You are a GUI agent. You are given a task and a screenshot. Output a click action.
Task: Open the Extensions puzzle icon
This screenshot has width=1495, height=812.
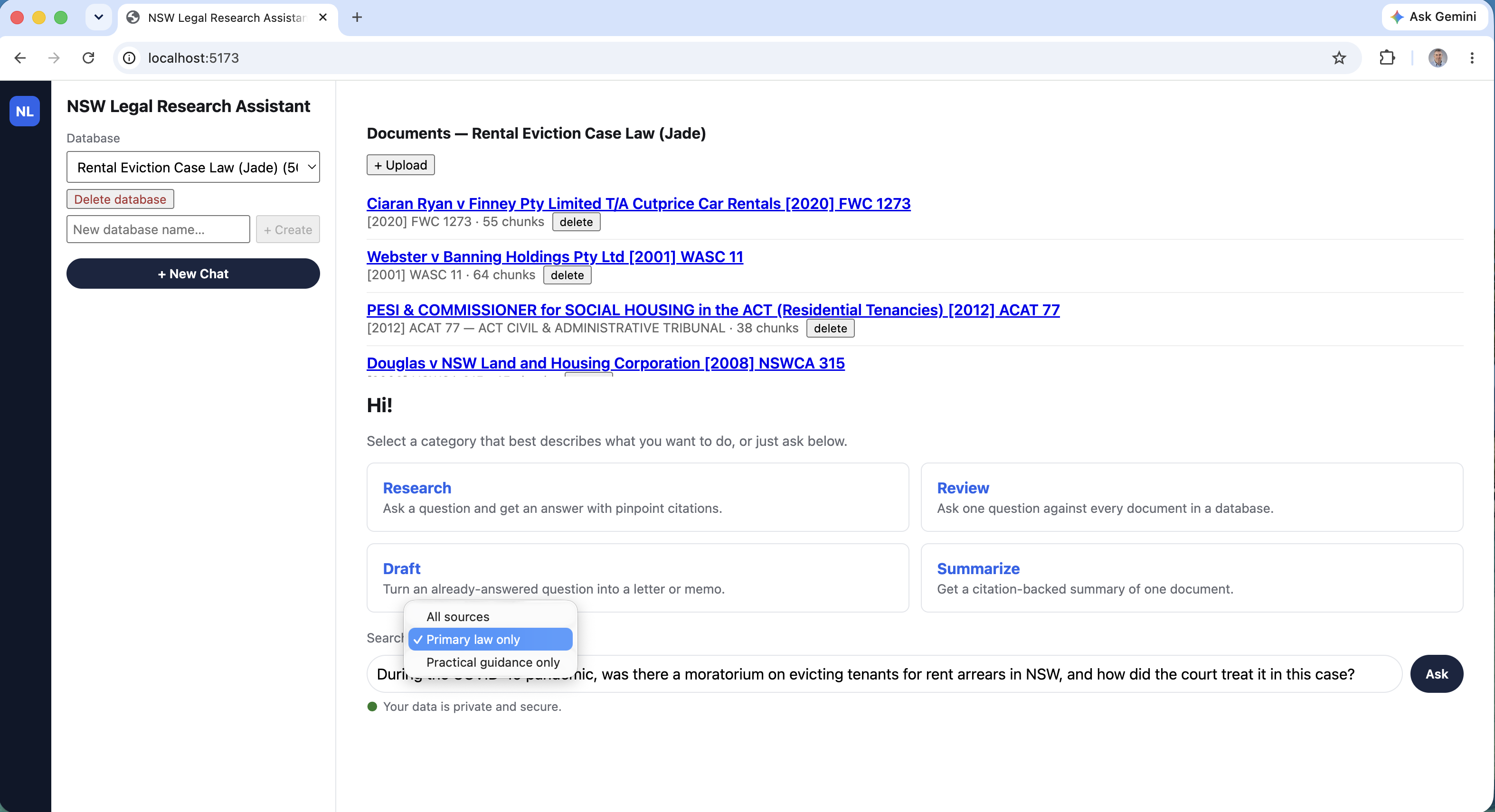point(1387,58)
